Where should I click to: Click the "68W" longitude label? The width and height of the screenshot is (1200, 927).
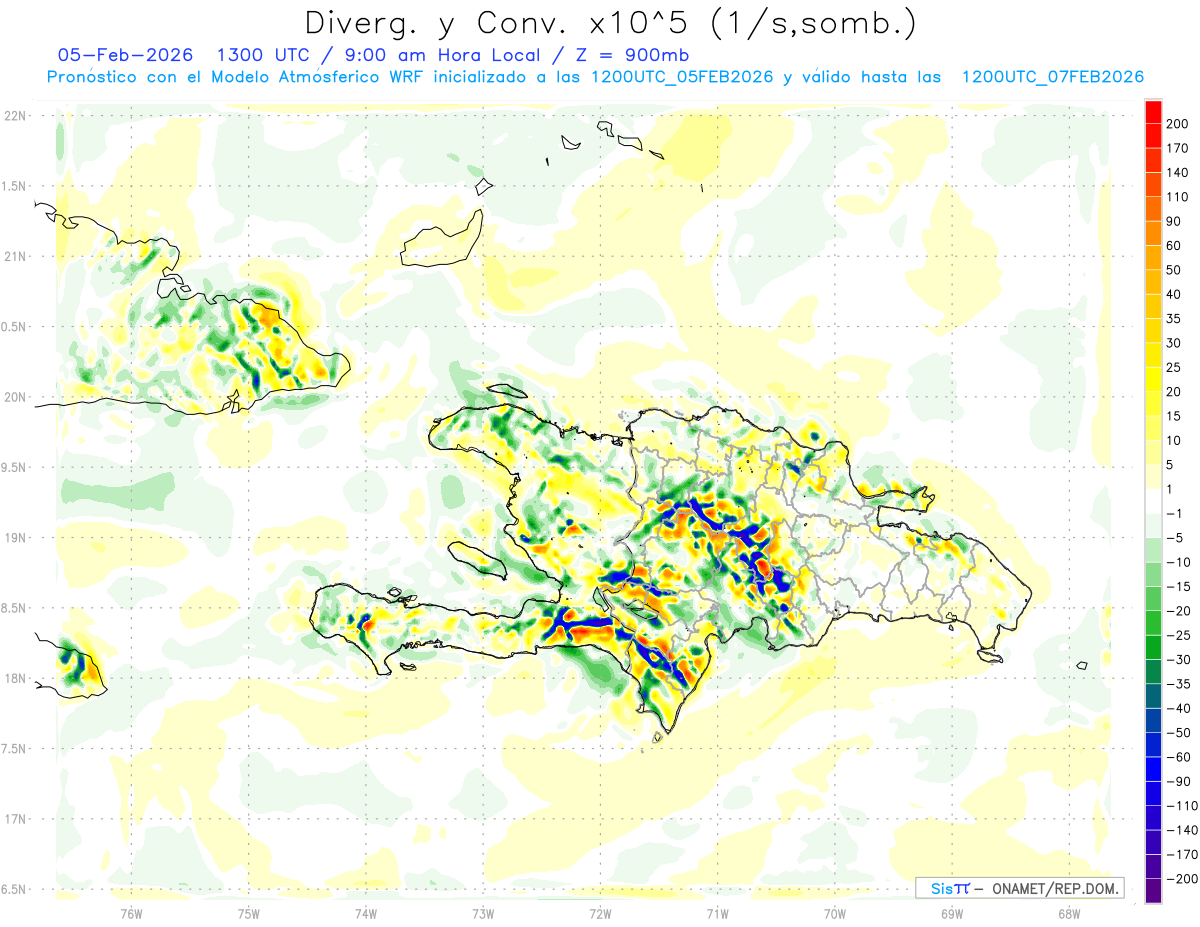click(1069, 913)
